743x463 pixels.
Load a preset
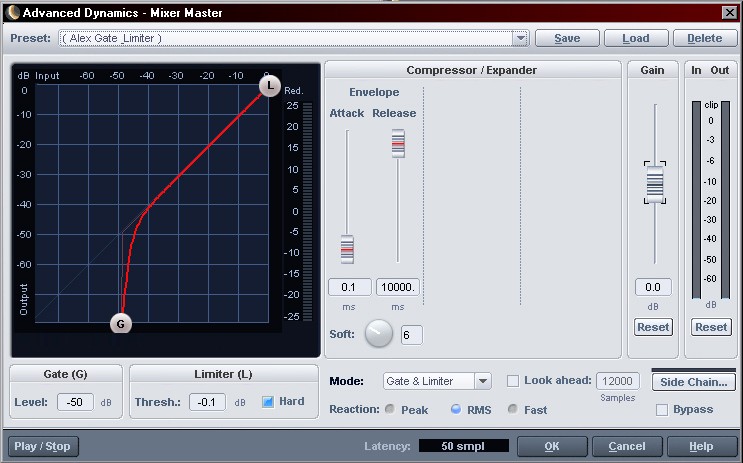(636, 38)
